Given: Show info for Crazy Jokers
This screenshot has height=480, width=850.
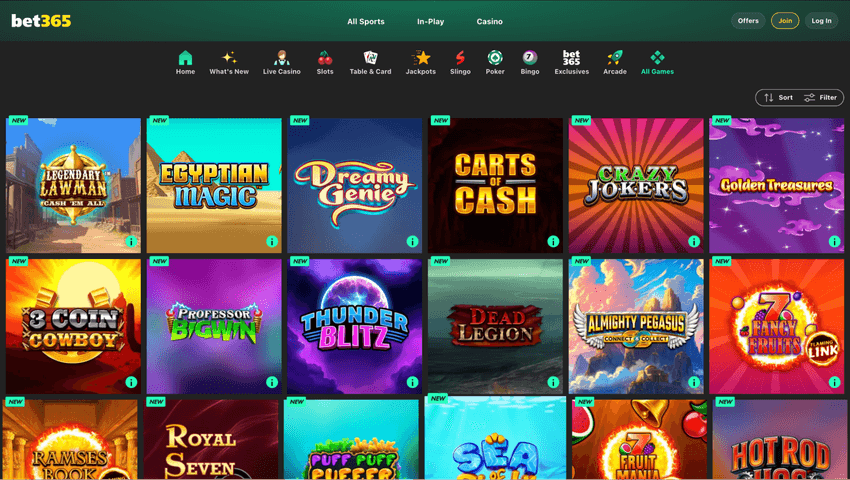Looking at the screenshot, I should (x=694, y=241).
